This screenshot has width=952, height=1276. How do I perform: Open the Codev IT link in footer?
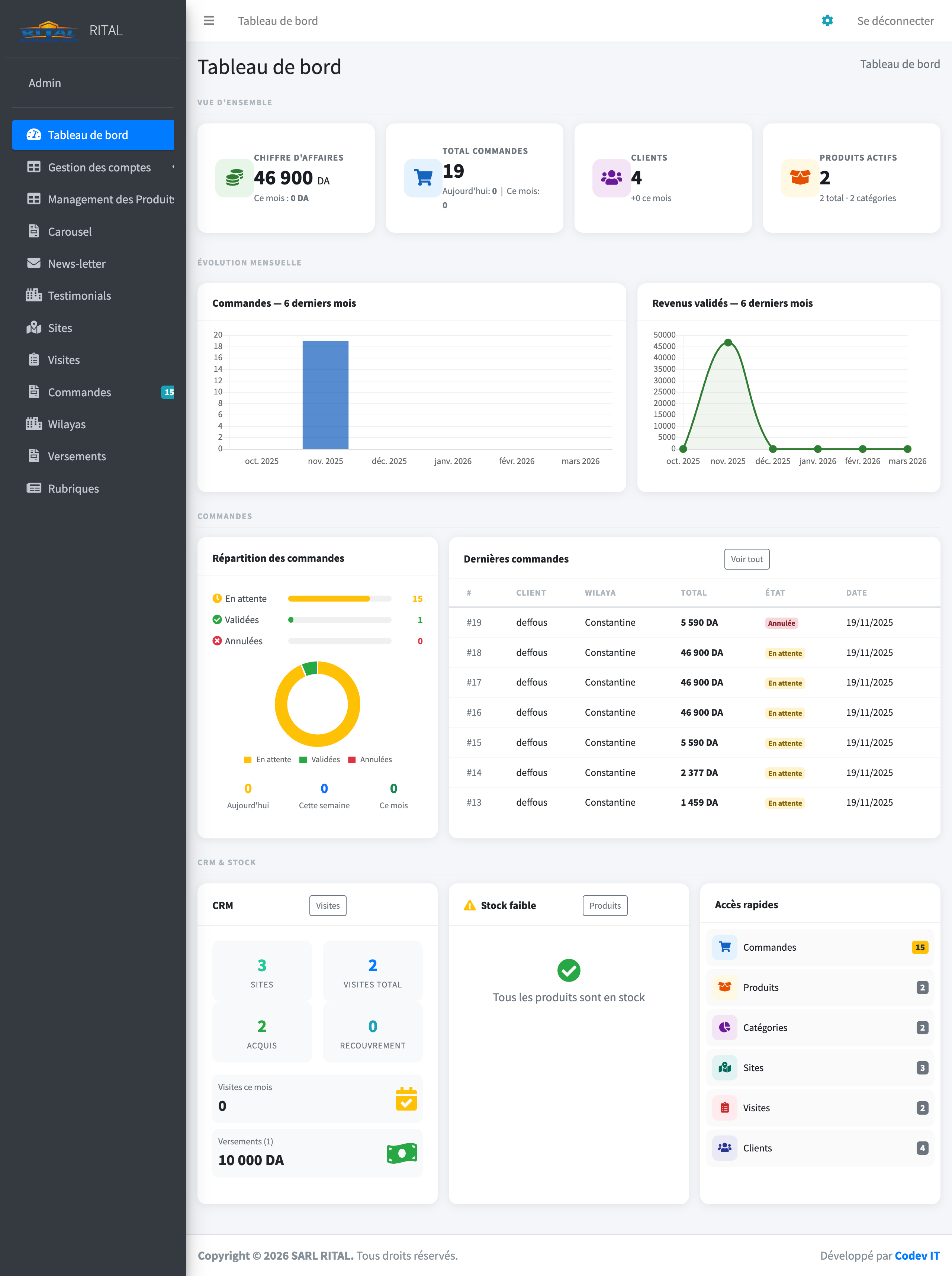coord(917,1255)
